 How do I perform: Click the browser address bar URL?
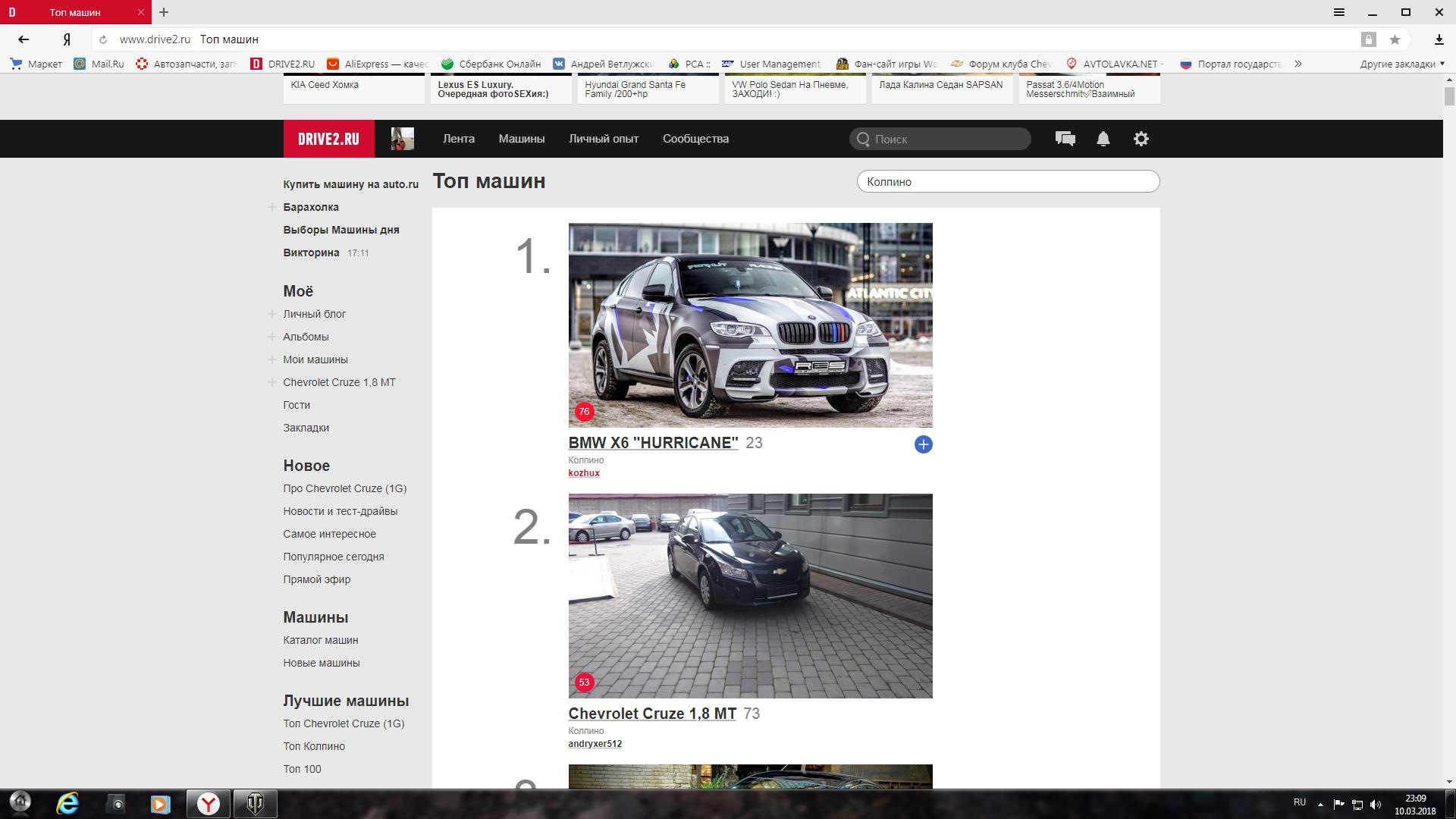155,39
